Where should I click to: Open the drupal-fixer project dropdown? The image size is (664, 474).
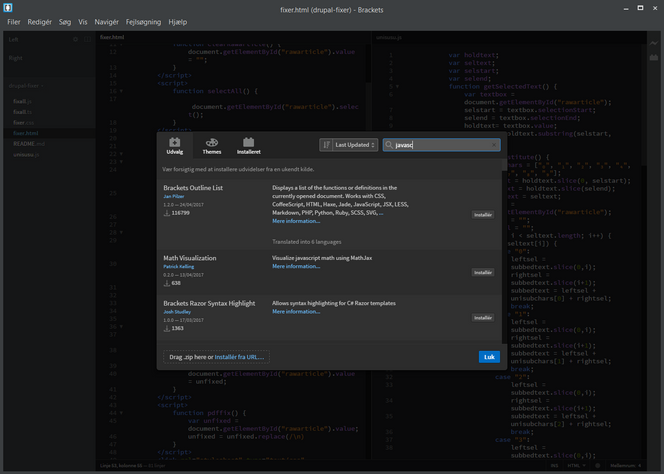[26, 86]
